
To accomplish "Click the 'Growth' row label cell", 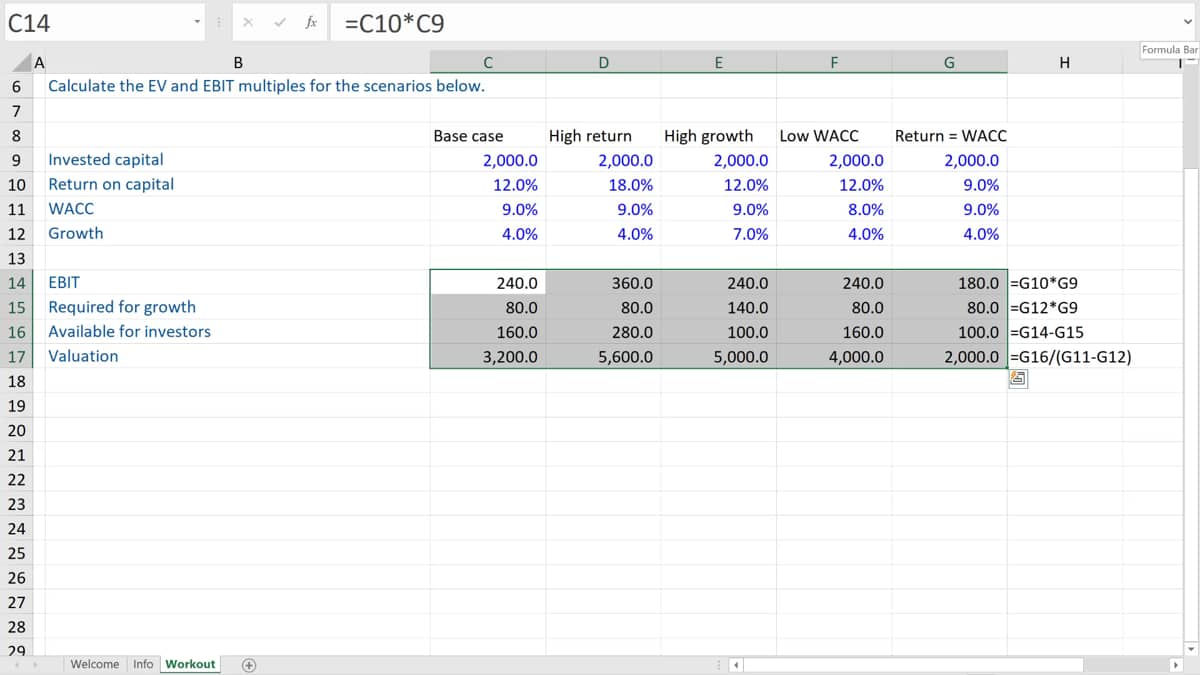I will point(237,233).
